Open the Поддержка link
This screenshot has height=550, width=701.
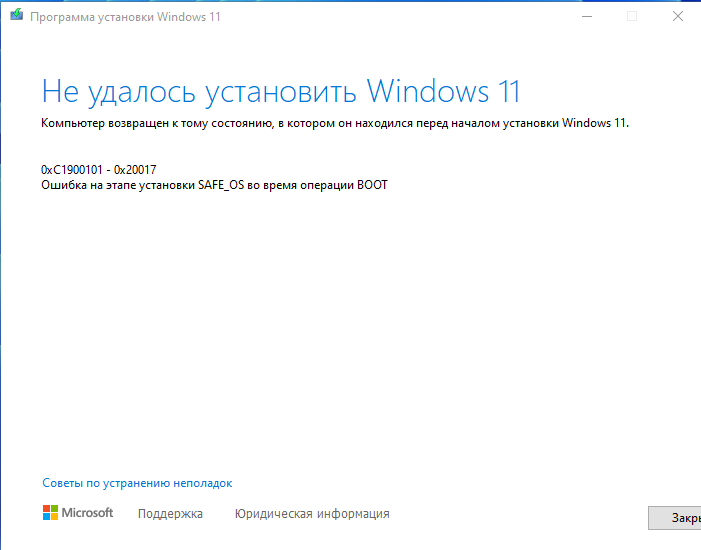(x=170, y=514)
